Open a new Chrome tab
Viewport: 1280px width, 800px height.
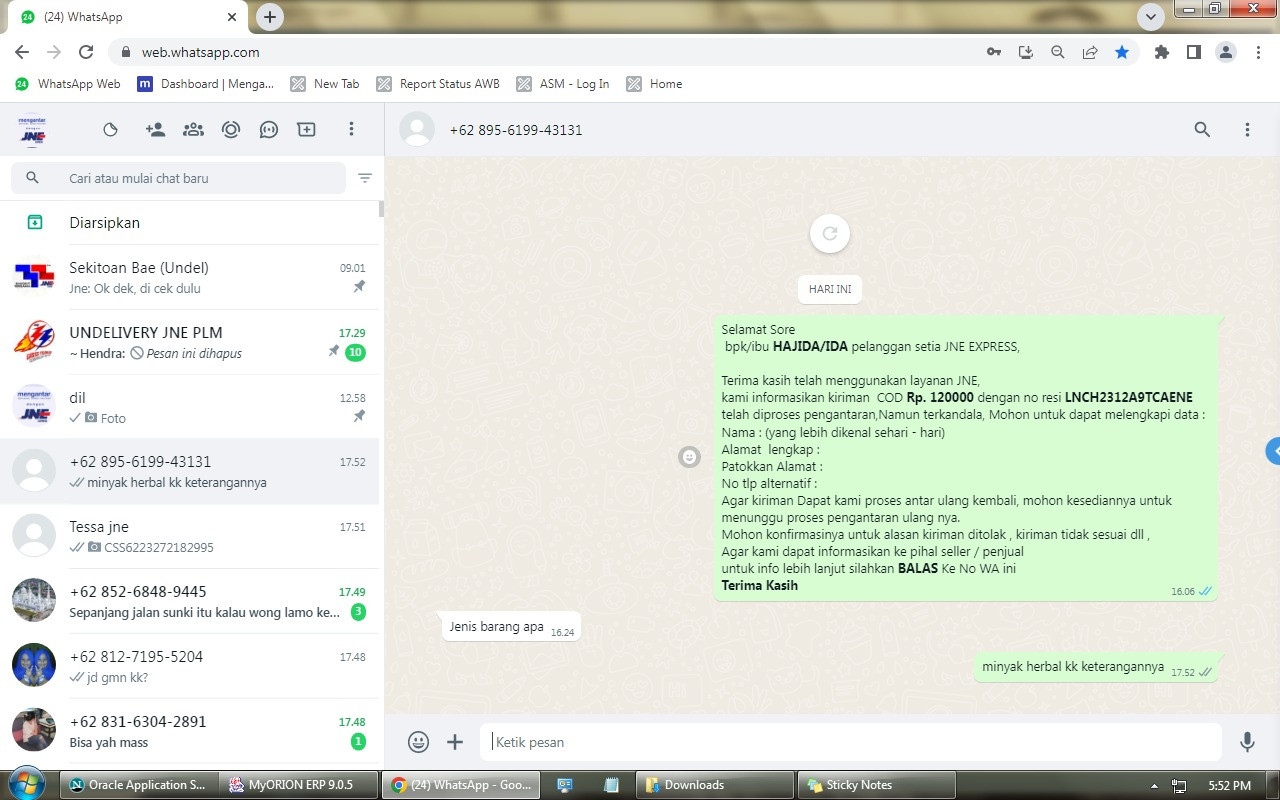coord(270,17)
